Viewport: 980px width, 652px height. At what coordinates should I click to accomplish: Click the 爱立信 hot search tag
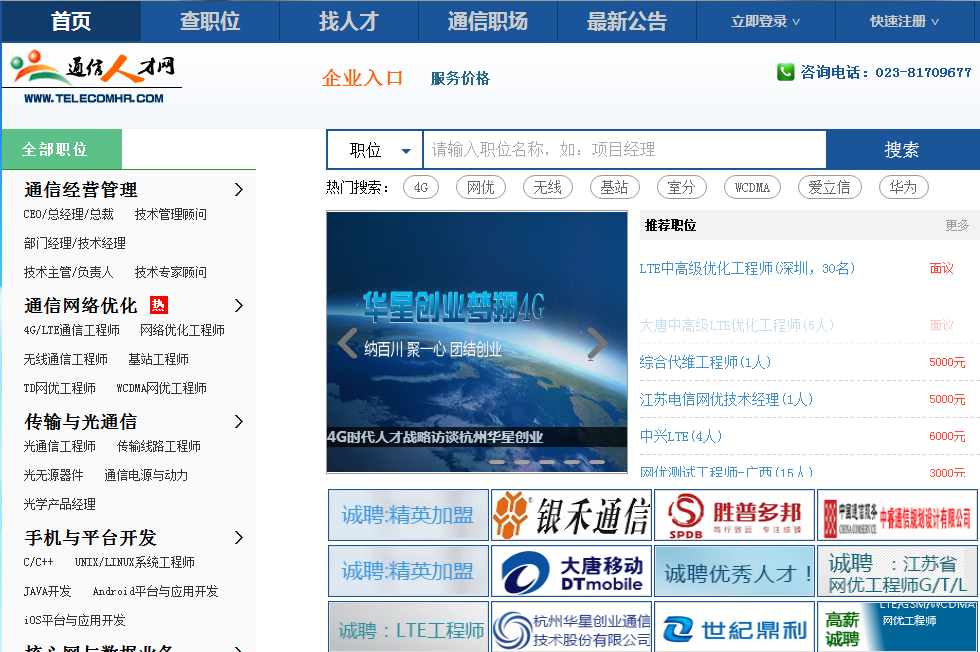829,187
